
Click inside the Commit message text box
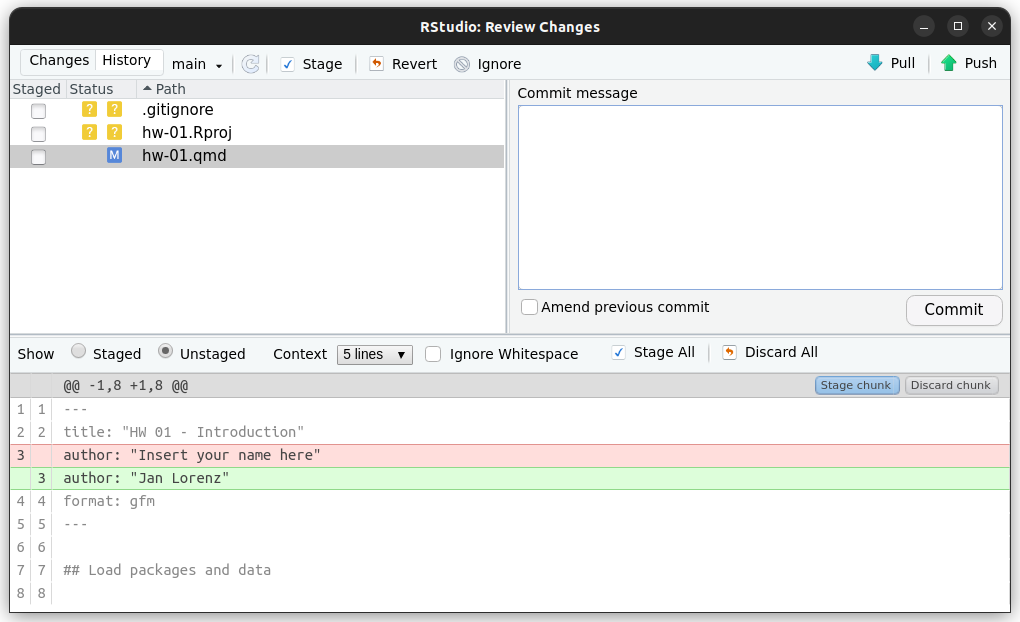(x=760, y=197)
